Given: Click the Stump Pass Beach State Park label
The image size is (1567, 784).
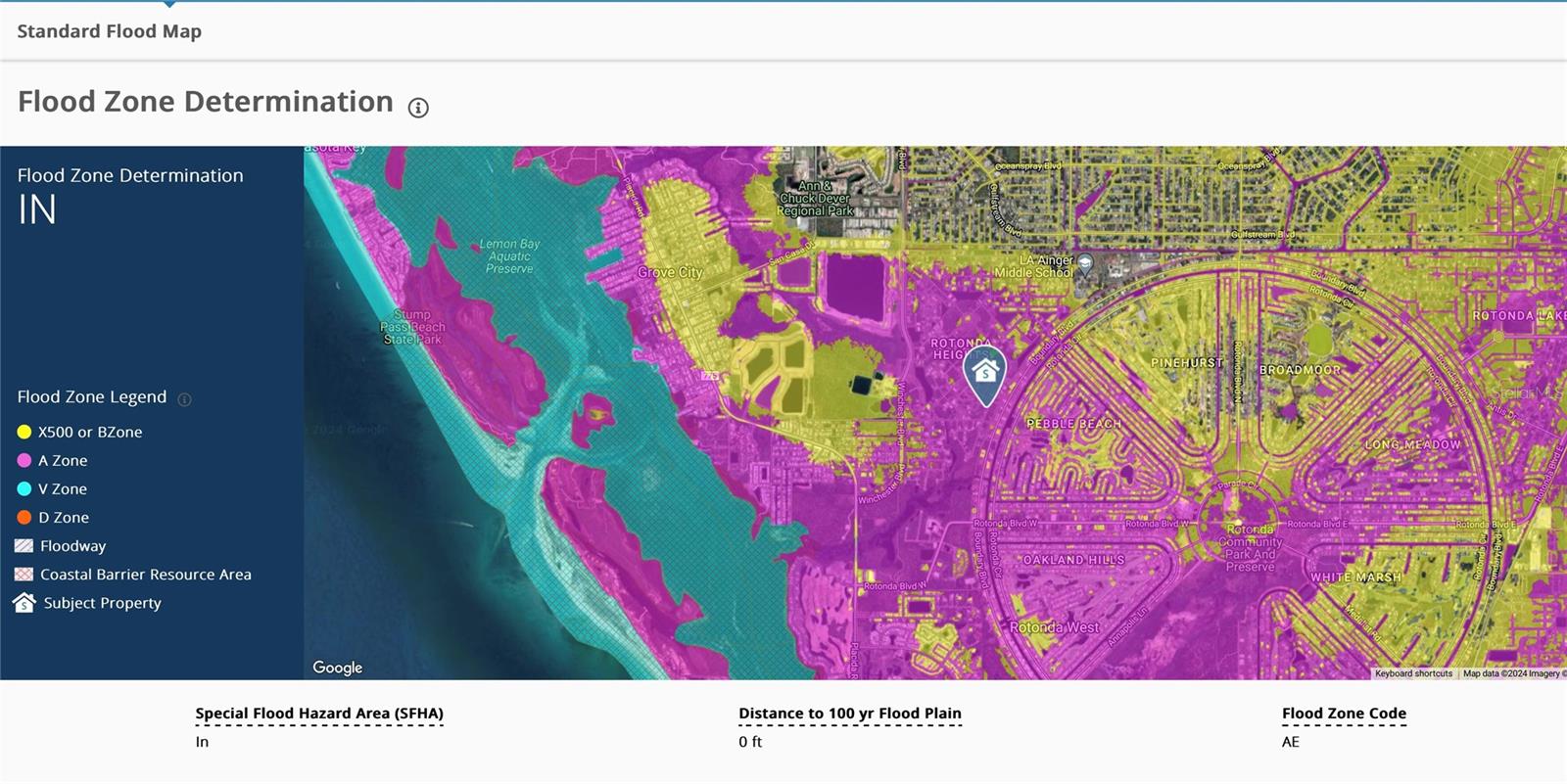Looking at the screenshot, I should point(412,327).
